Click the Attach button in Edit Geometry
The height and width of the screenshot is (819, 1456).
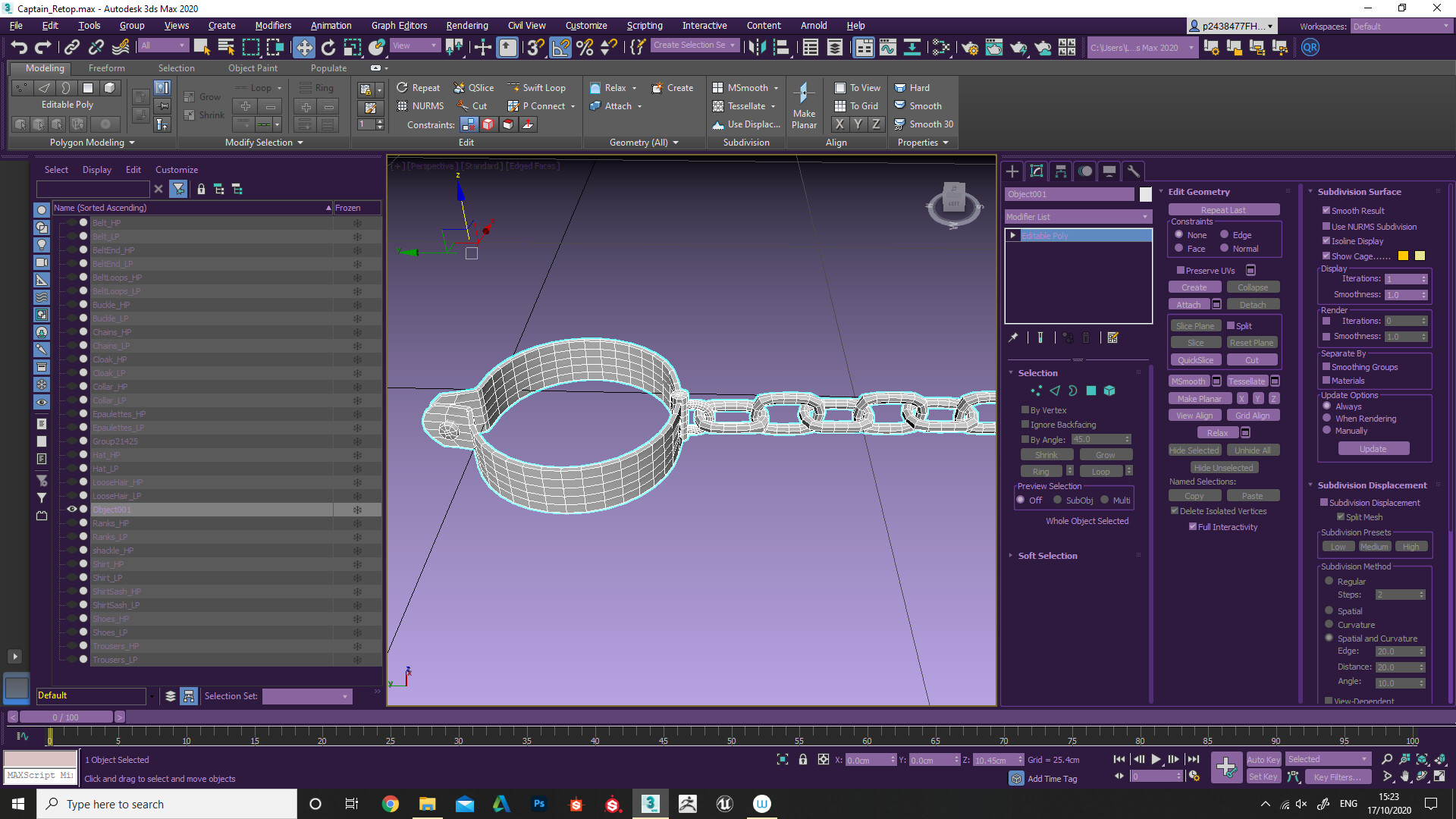click(x=1188, y=305)
